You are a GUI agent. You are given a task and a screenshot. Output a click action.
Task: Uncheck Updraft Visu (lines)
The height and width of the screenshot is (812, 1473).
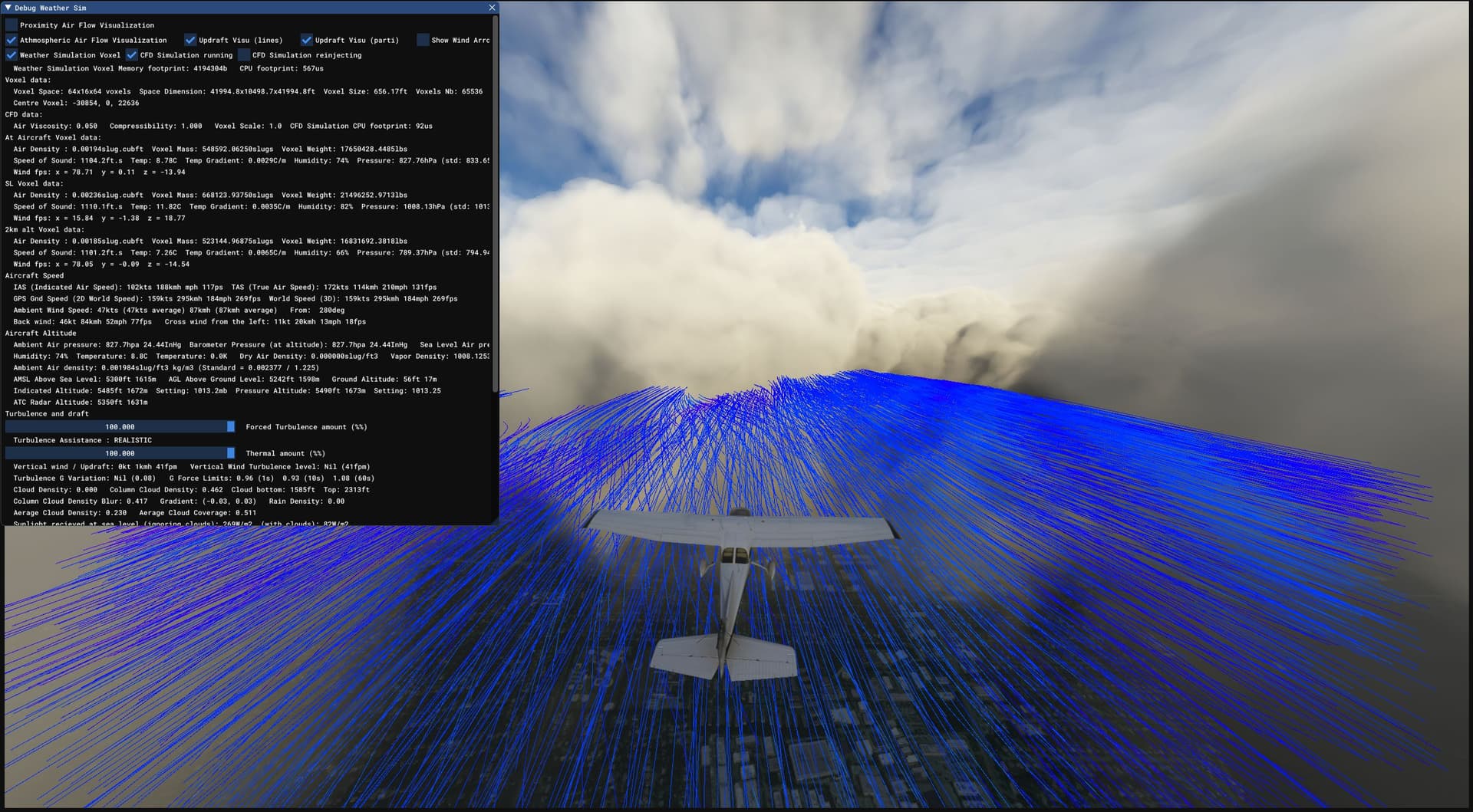189,40
